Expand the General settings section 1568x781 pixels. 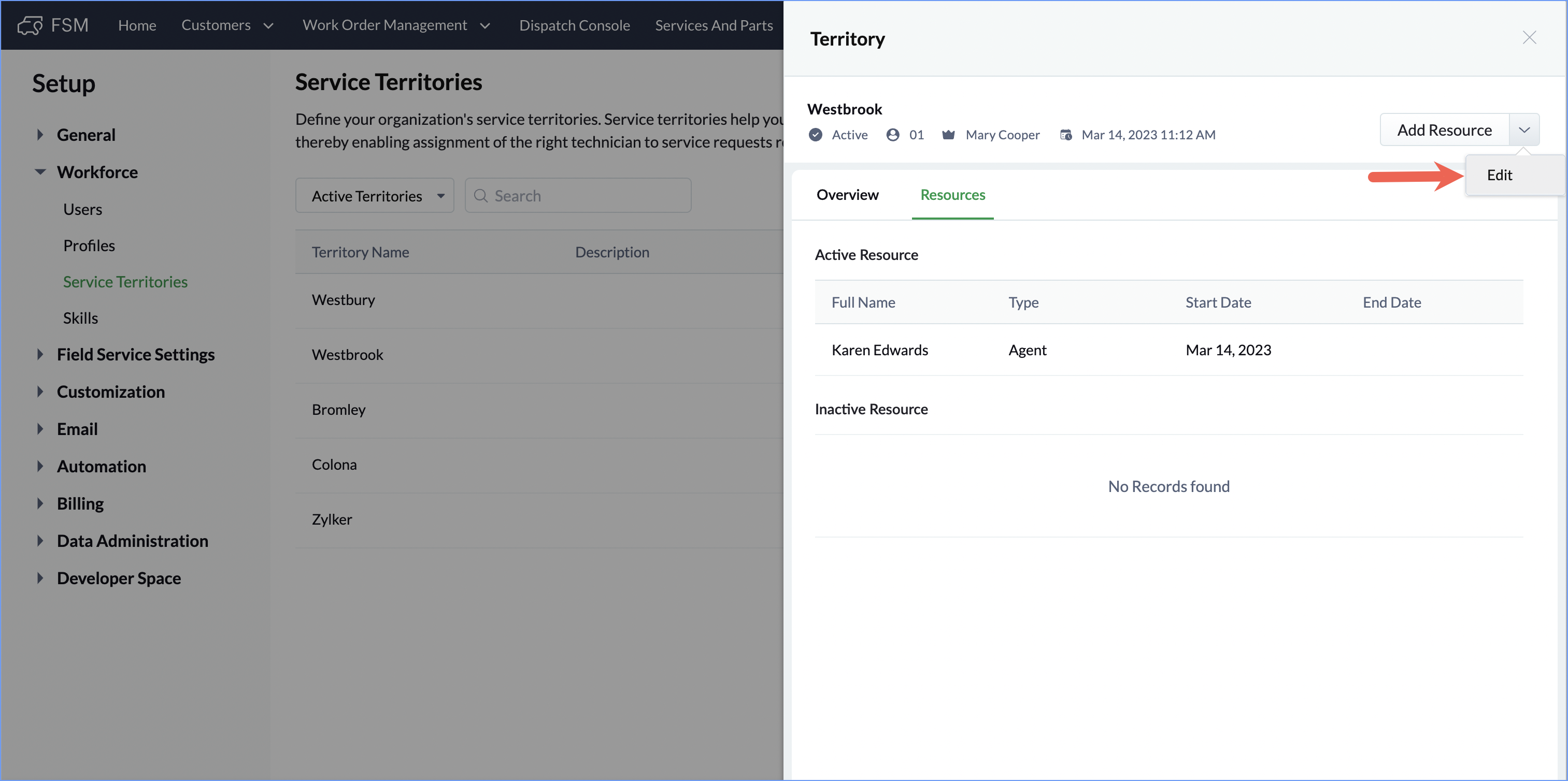tap(40, 135)
